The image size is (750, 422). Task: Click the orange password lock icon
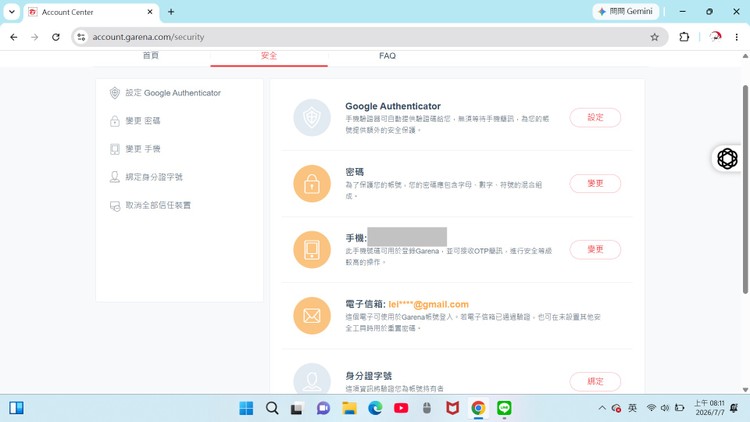point(312,184)
